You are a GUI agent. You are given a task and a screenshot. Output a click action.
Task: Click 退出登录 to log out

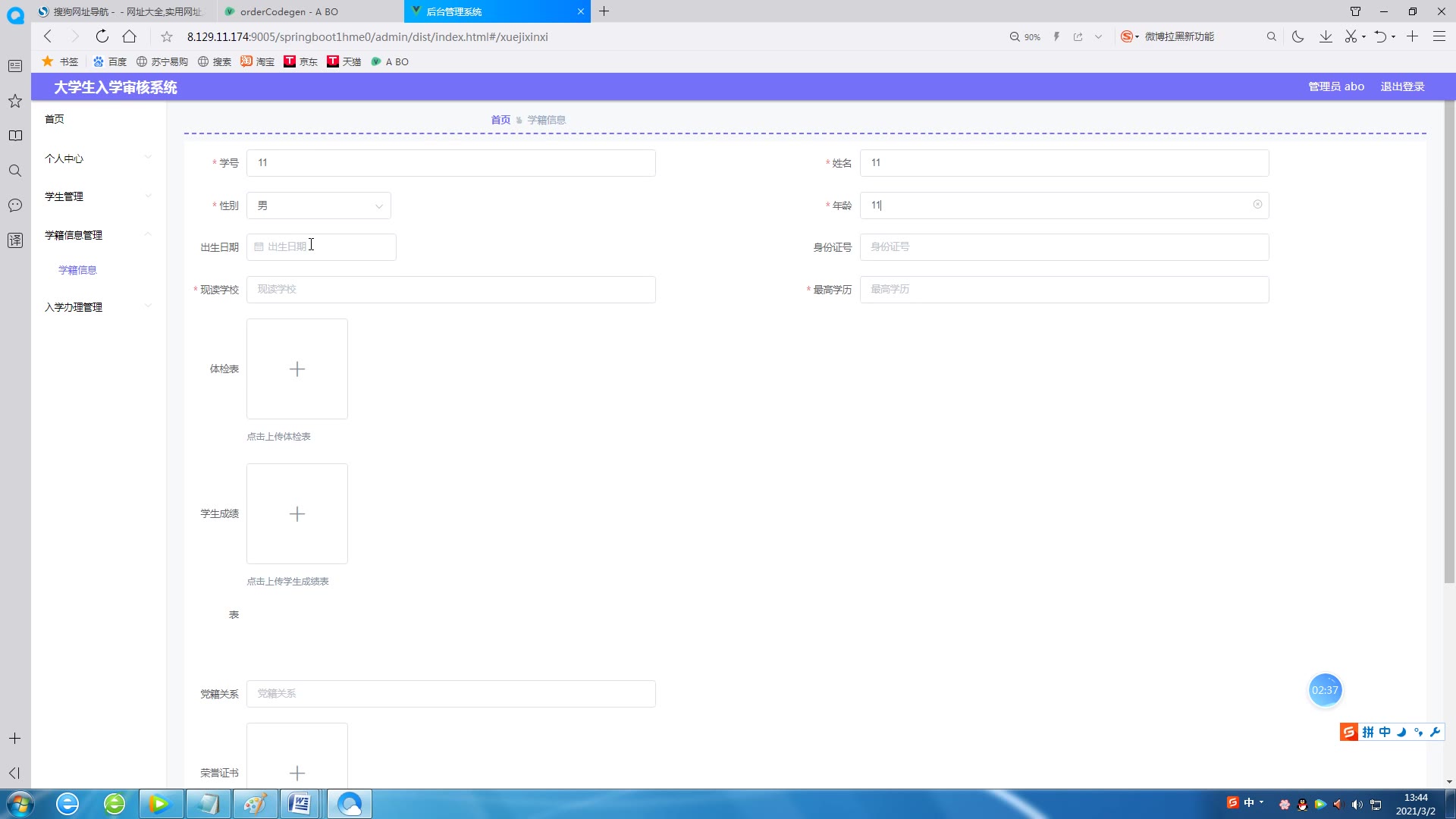pyautogui.click(x=1402, y=86)
